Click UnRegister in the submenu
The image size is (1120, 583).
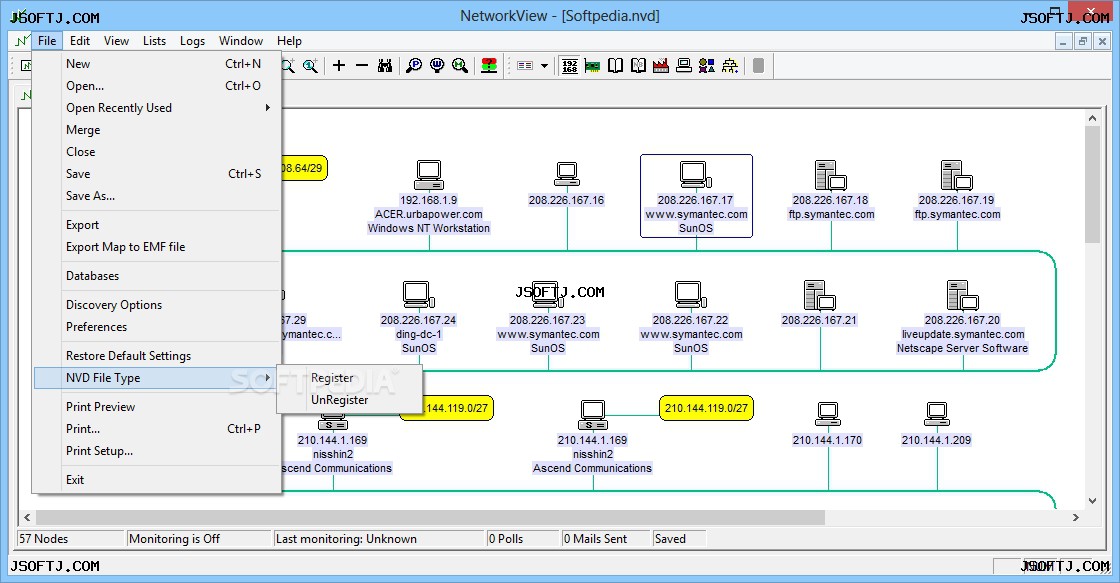click(x=349, y=400)
